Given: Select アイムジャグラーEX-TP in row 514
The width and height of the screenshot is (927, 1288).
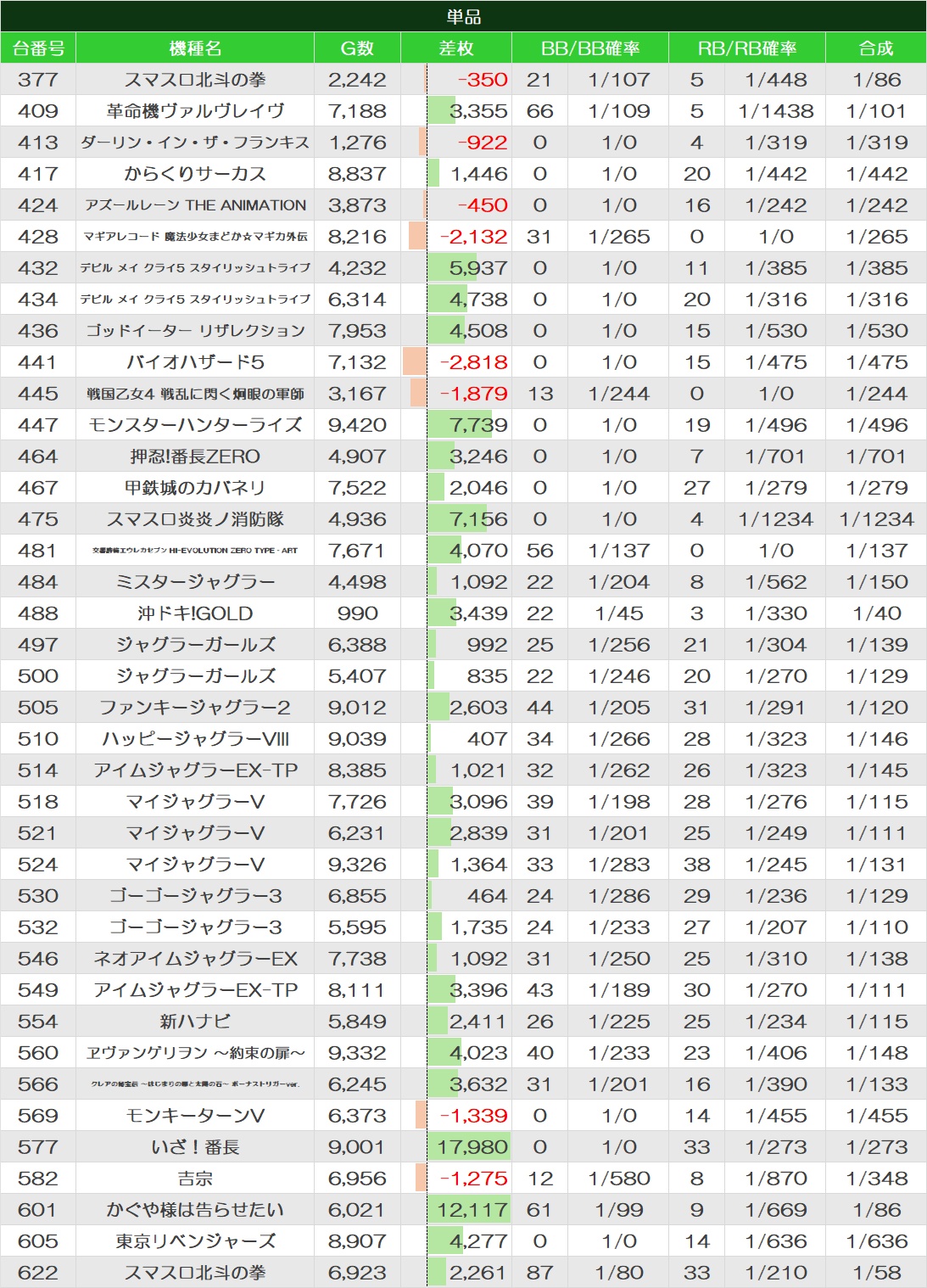Looking at the screenshot, I should (x=195, y=770).
